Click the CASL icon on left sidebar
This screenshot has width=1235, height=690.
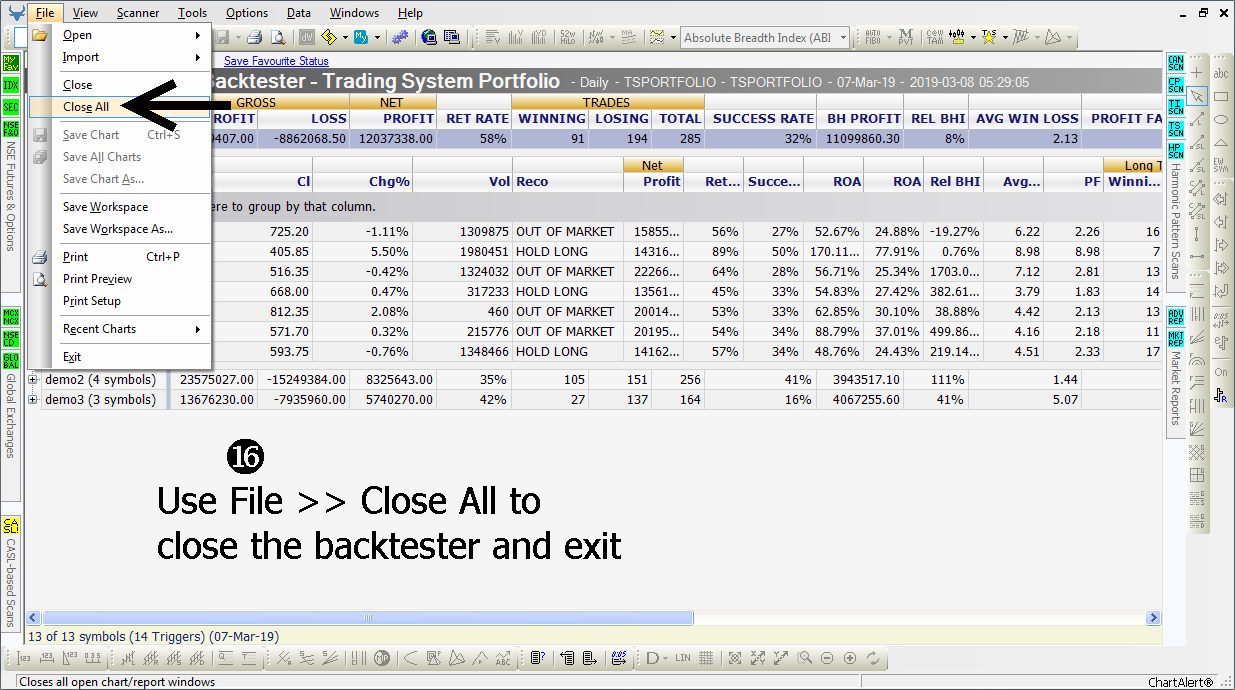pos(11,526)
